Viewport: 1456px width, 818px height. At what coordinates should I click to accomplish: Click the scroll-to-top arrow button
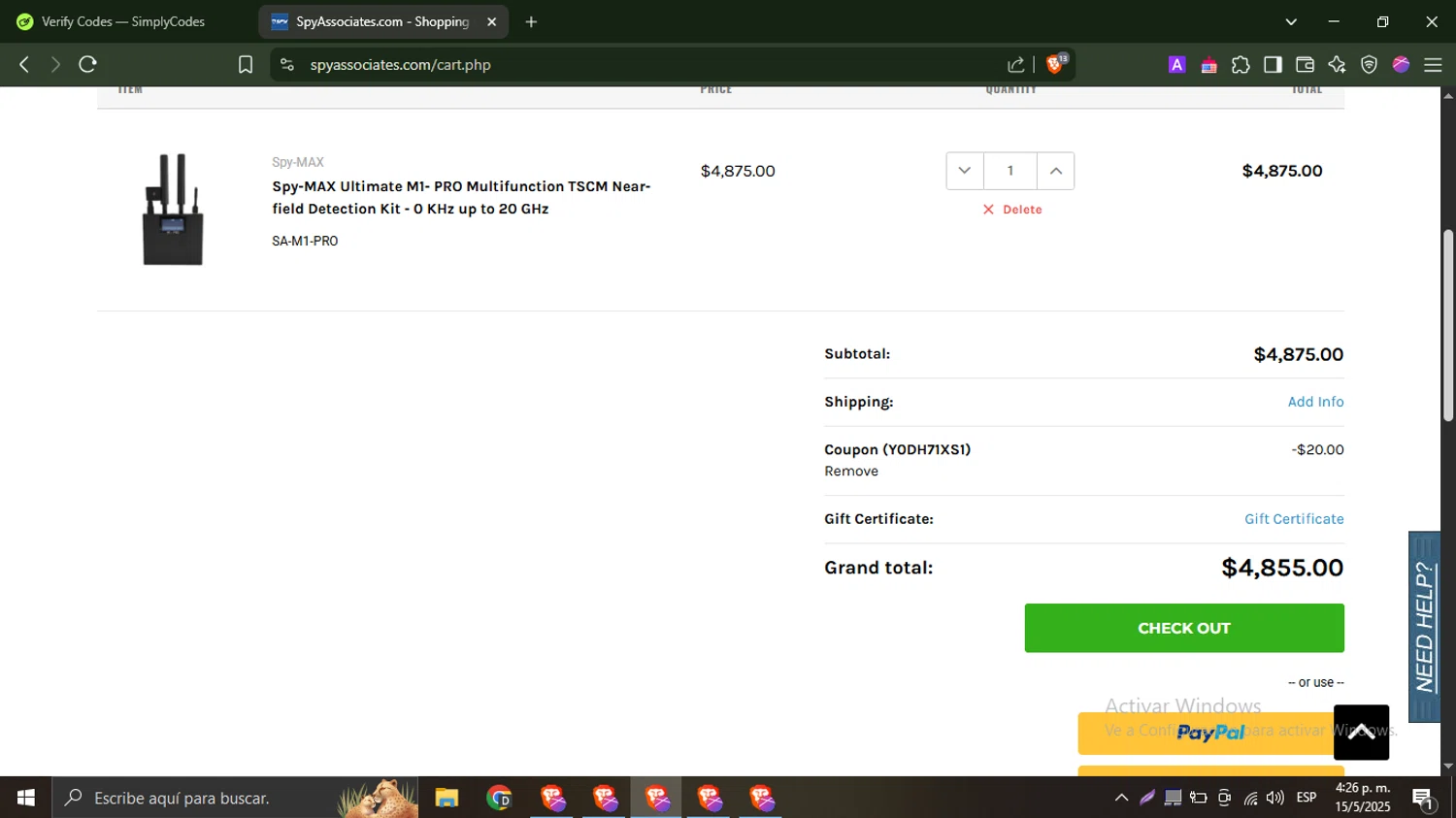tap(1361, 733)
